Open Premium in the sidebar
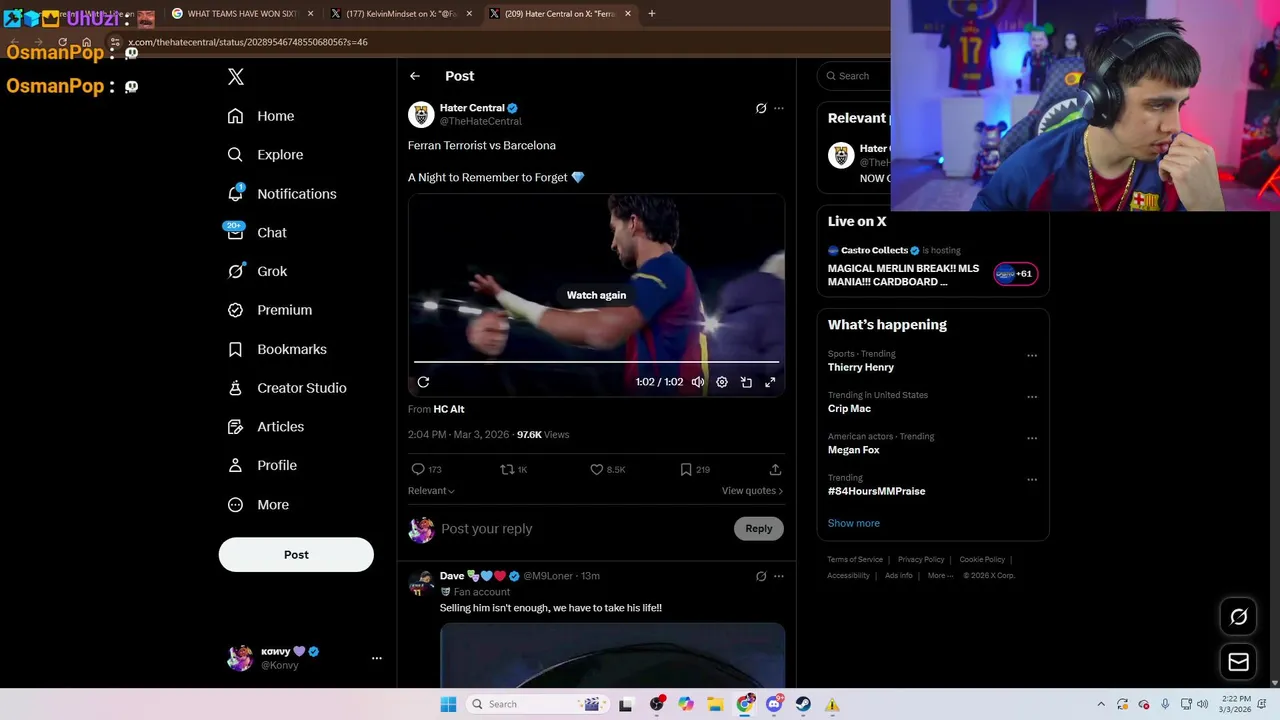This screenshot has height=720, width=1280. 270,310
